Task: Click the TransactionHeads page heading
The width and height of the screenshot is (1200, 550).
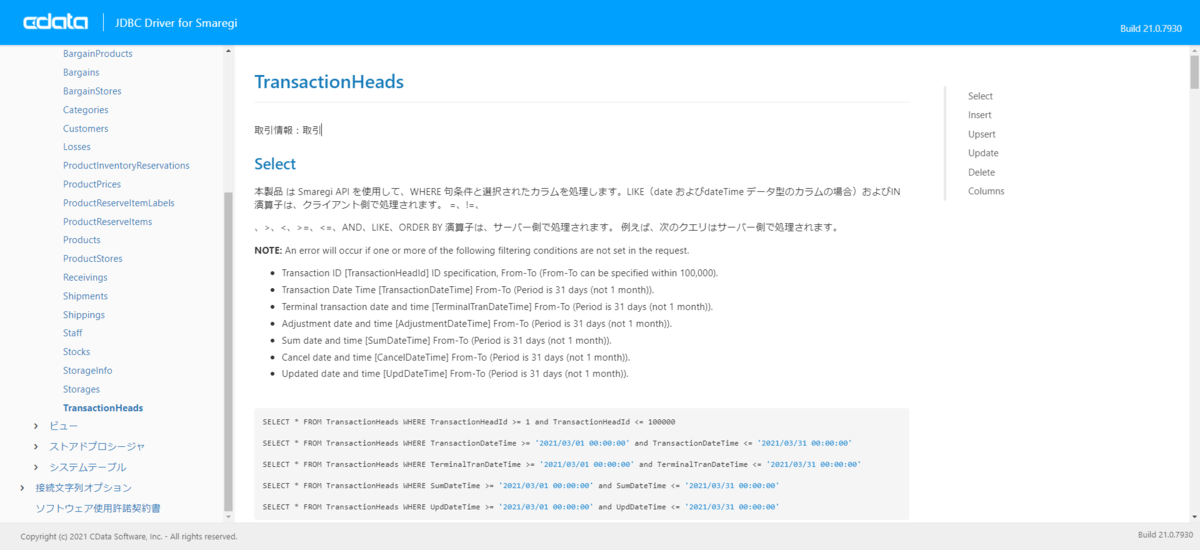Action: pyautogui.click(x=329, y=82)
